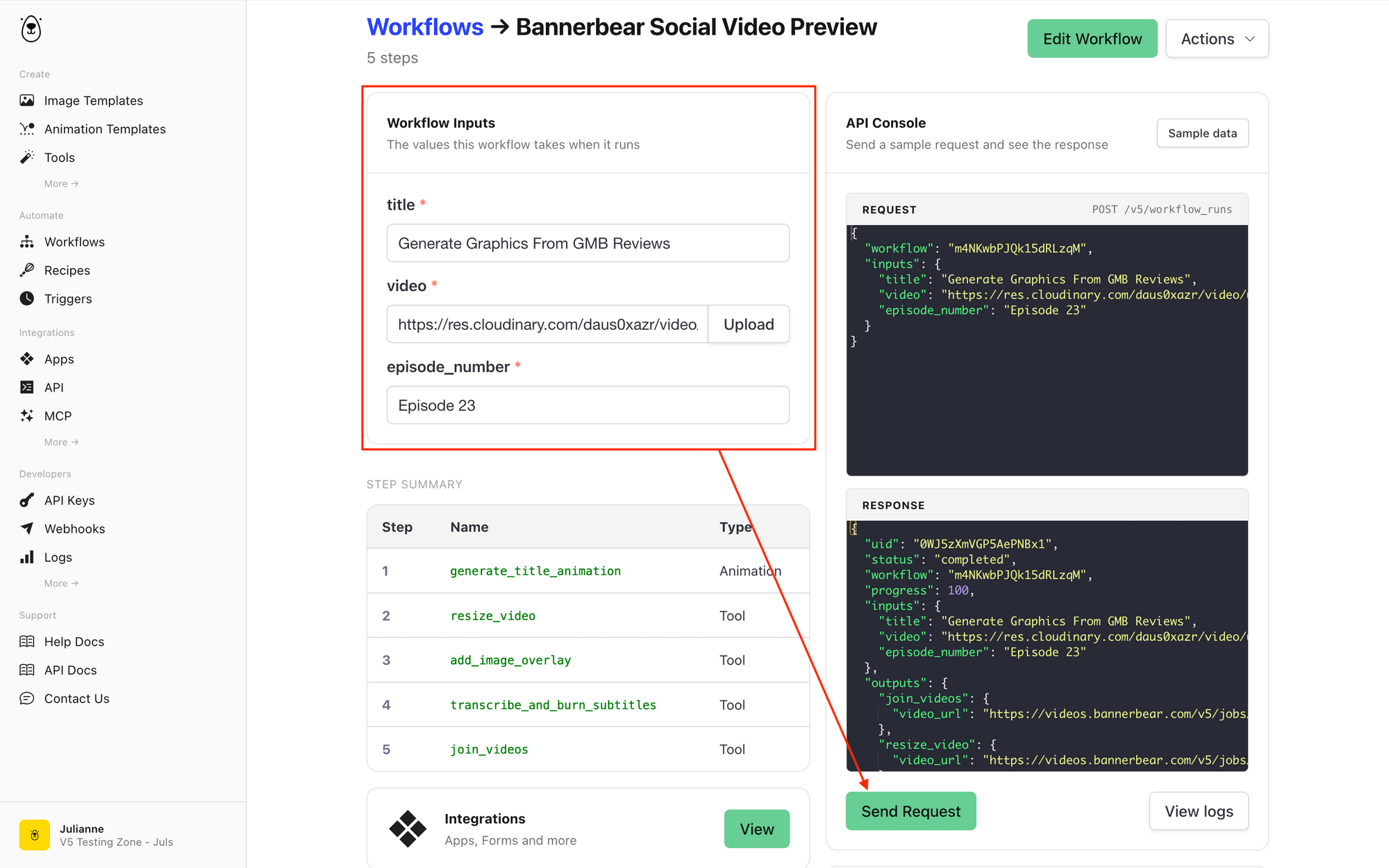Image resolution: width=1389 pixels, height=868 pixels.
Task: Open the add_image_overlay step link
Action: pos(510,660)
